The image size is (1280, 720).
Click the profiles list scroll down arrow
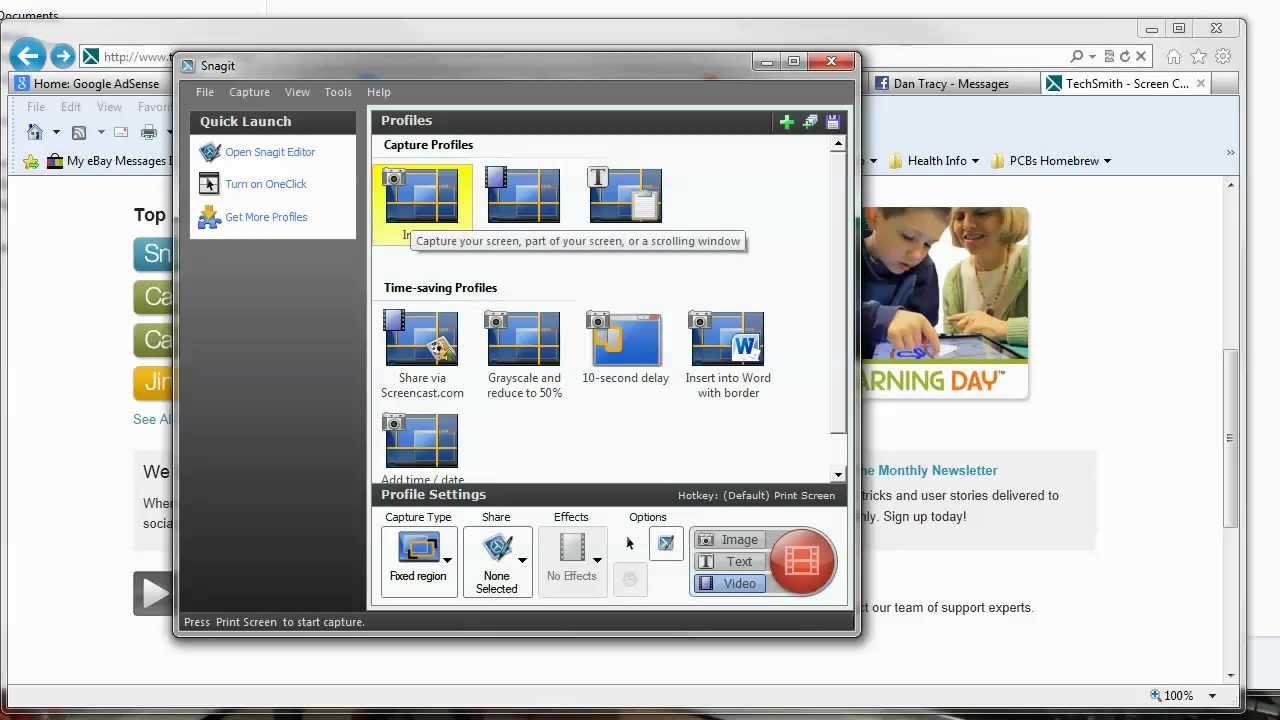coord(838,475)
